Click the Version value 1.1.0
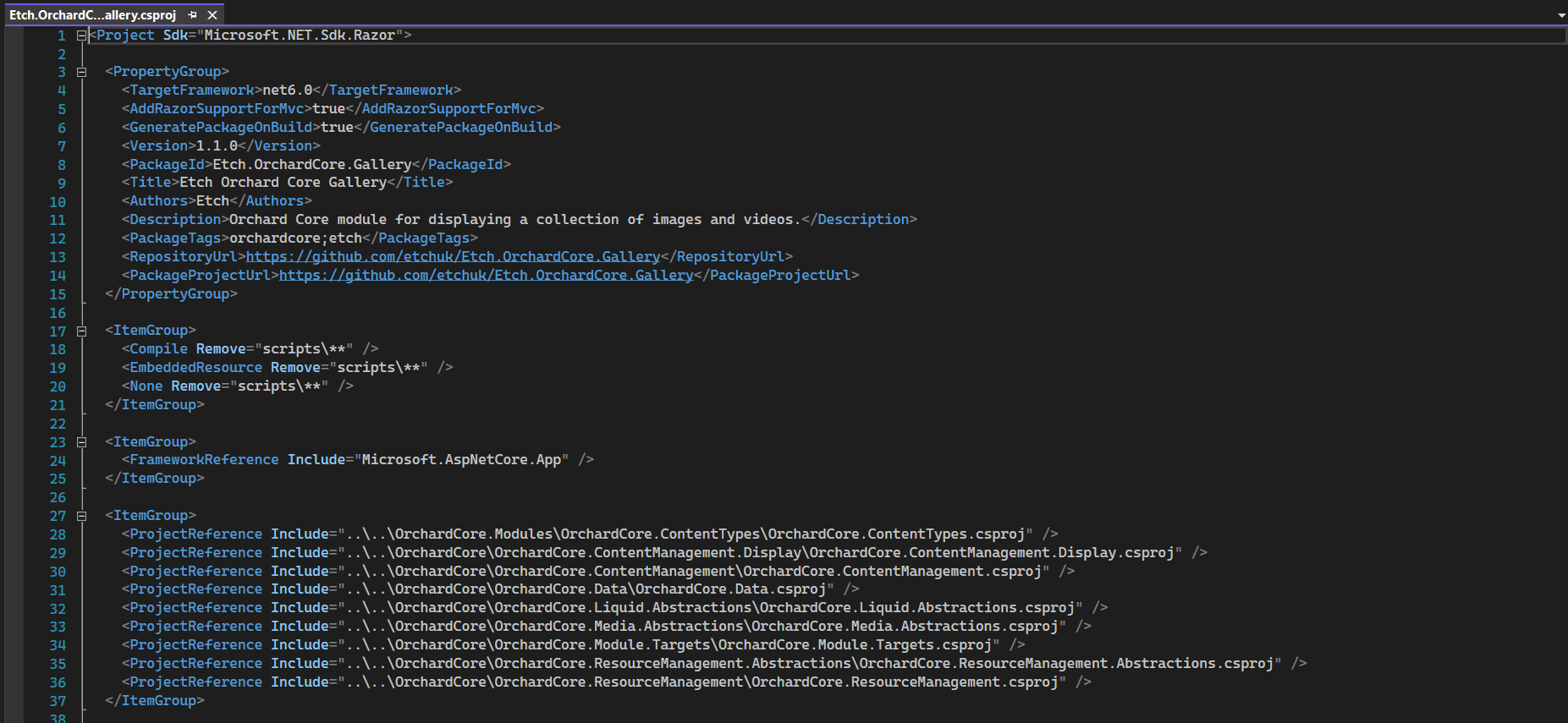Viewport: 1568px width, 723px height. [217, 145]
